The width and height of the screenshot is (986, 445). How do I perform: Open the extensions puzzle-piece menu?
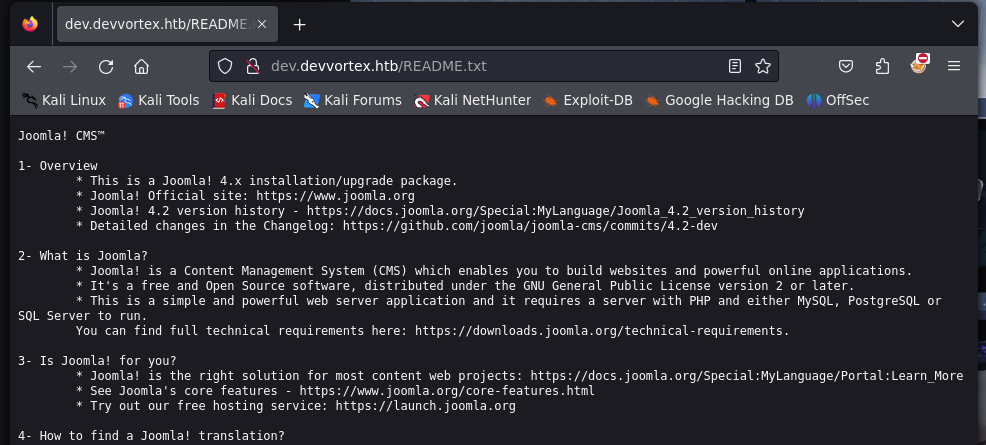tap(882, 66)
